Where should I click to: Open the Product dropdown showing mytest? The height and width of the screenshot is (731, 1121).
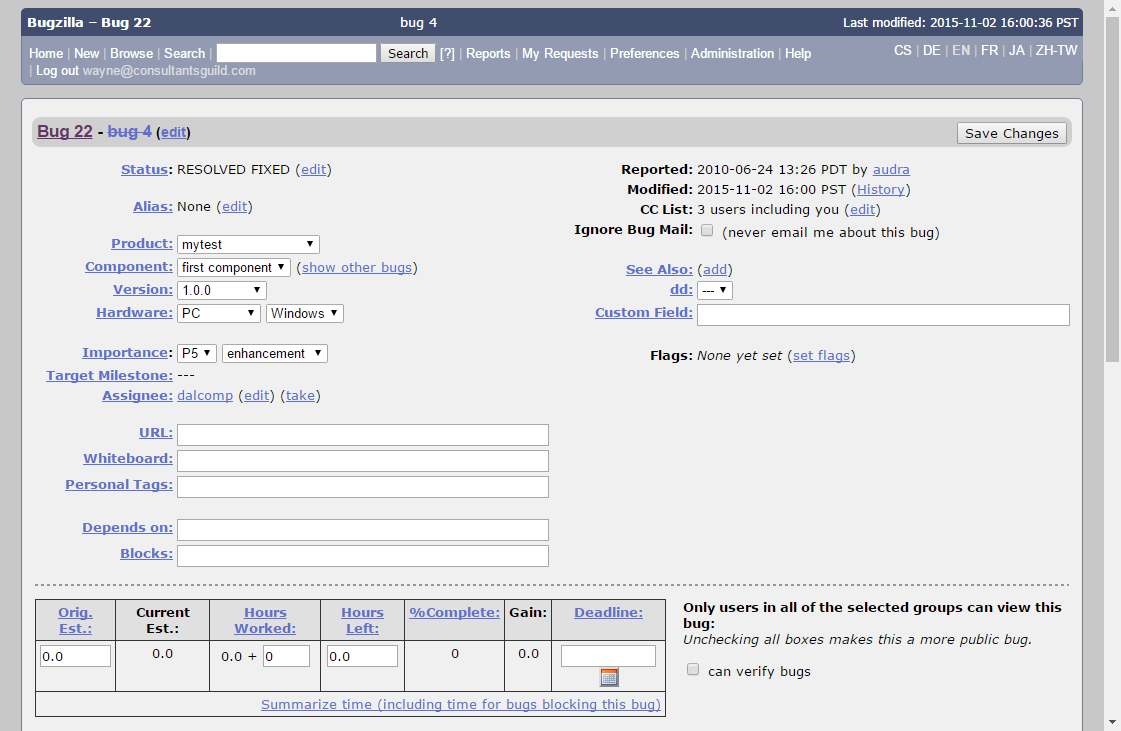point(248,244)
